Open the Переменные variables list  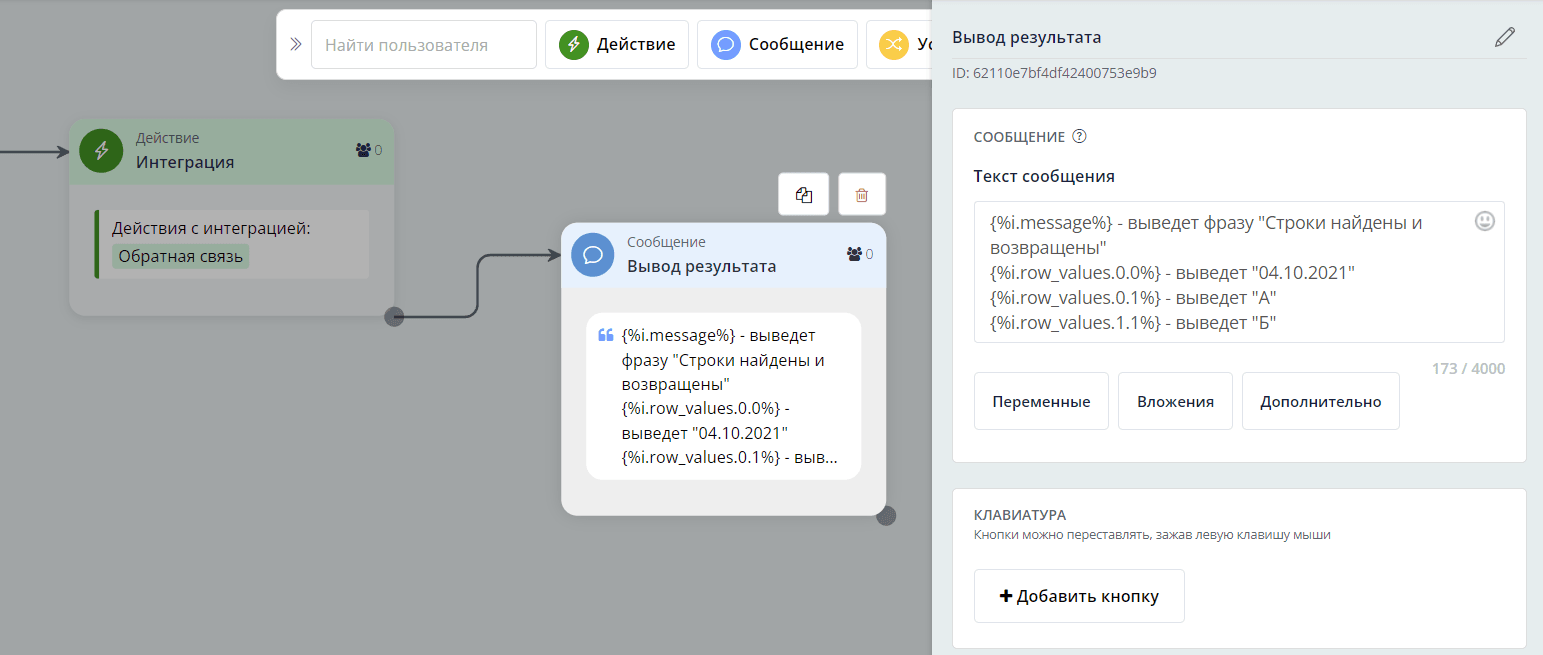click(x=1041, y=401)
